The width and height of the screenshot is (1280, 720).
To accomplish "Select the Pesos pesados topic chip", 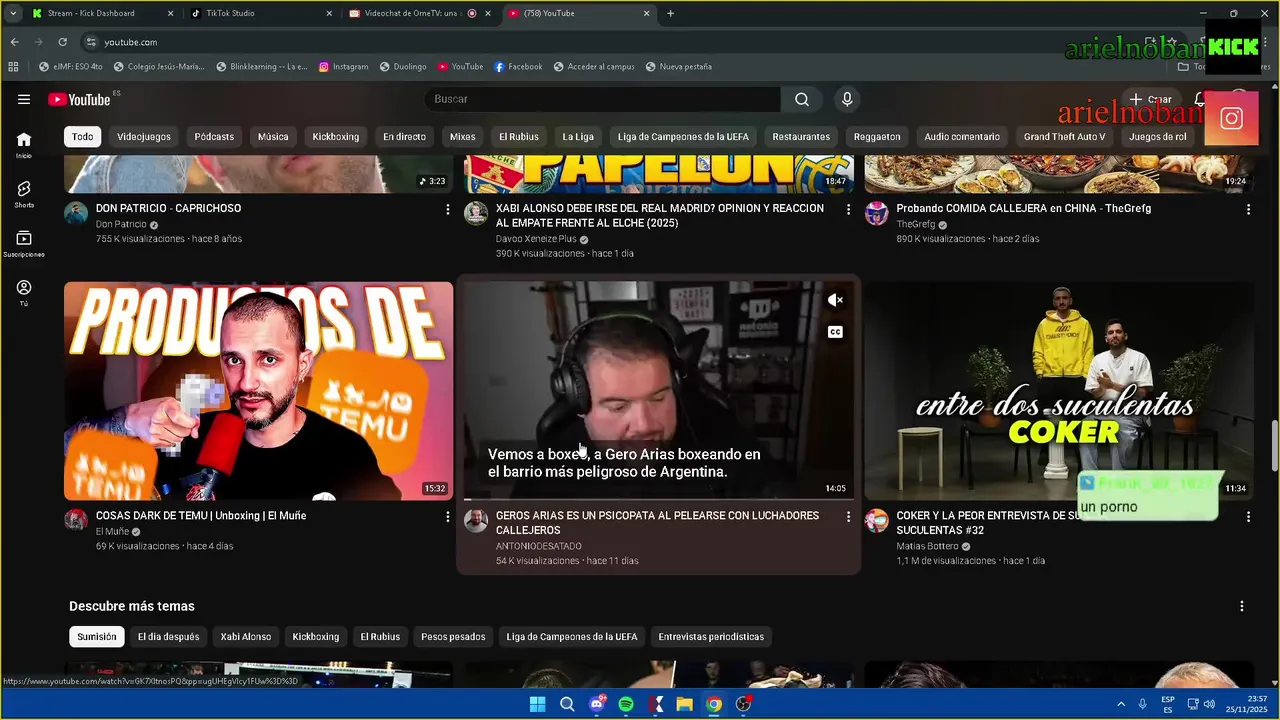I will tap(453, 637).
